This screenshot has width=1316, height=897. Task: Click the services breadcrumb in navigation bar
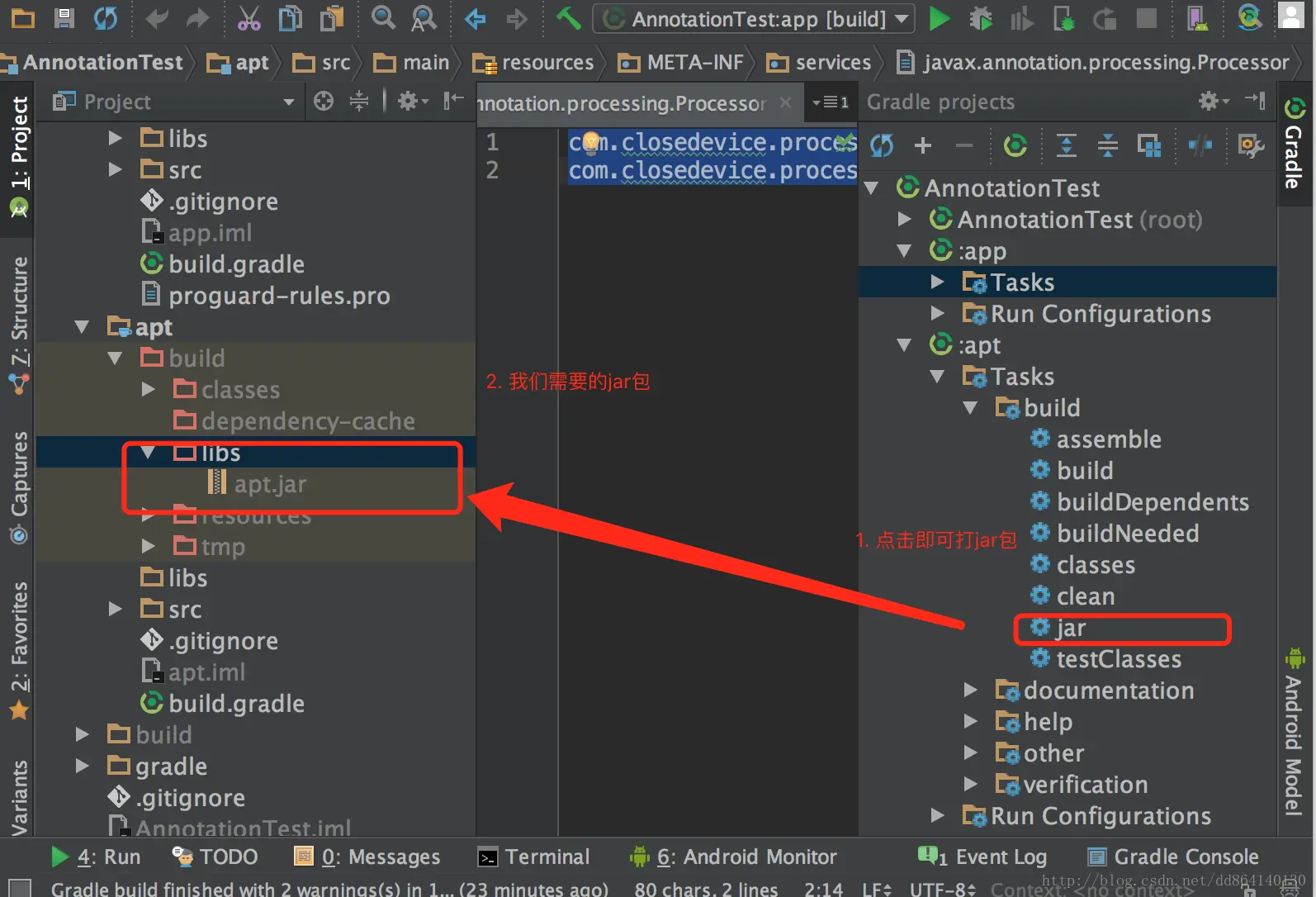tap(819, 62)
